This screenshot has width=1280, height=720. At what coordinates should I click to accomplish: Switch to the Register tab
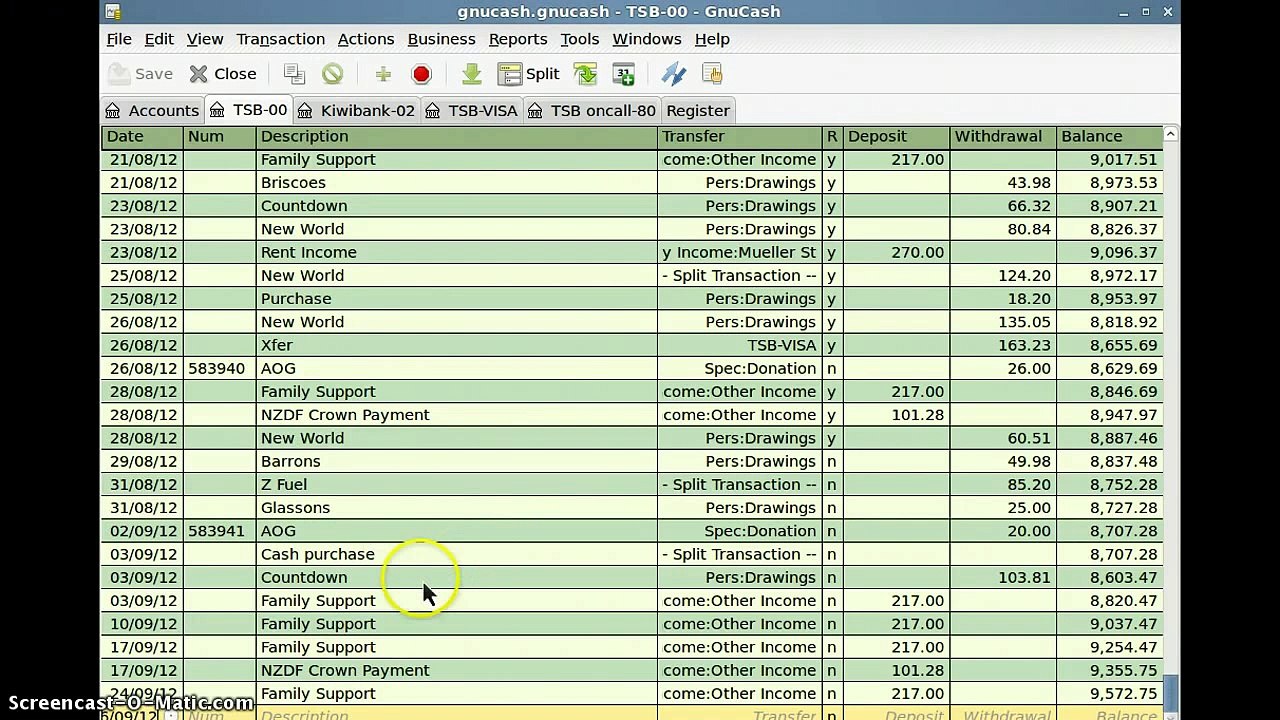pos(698,110)
